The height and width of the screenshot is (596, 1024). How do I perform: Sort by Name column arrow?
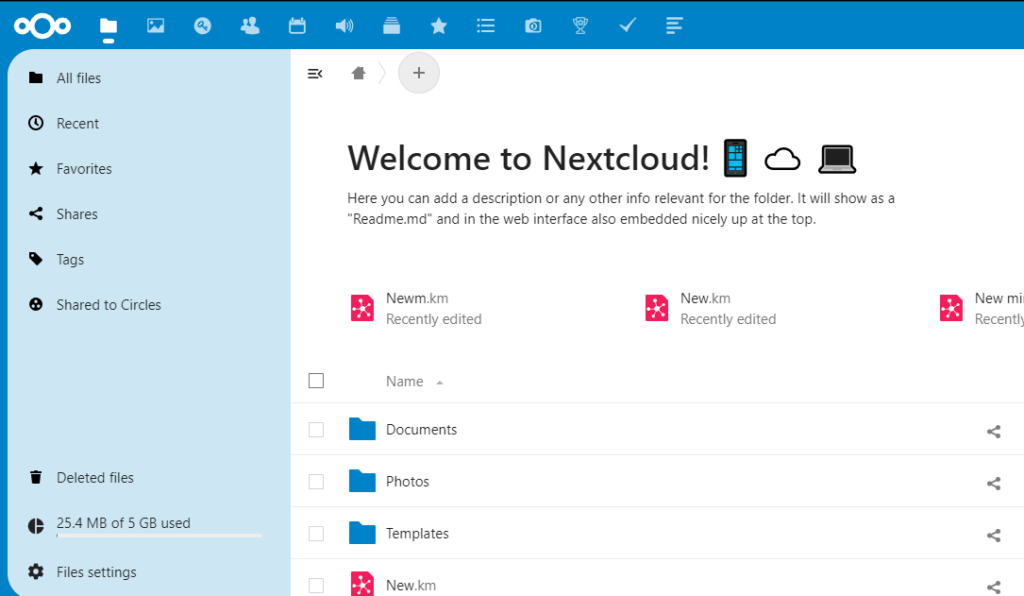click(440, 383)
